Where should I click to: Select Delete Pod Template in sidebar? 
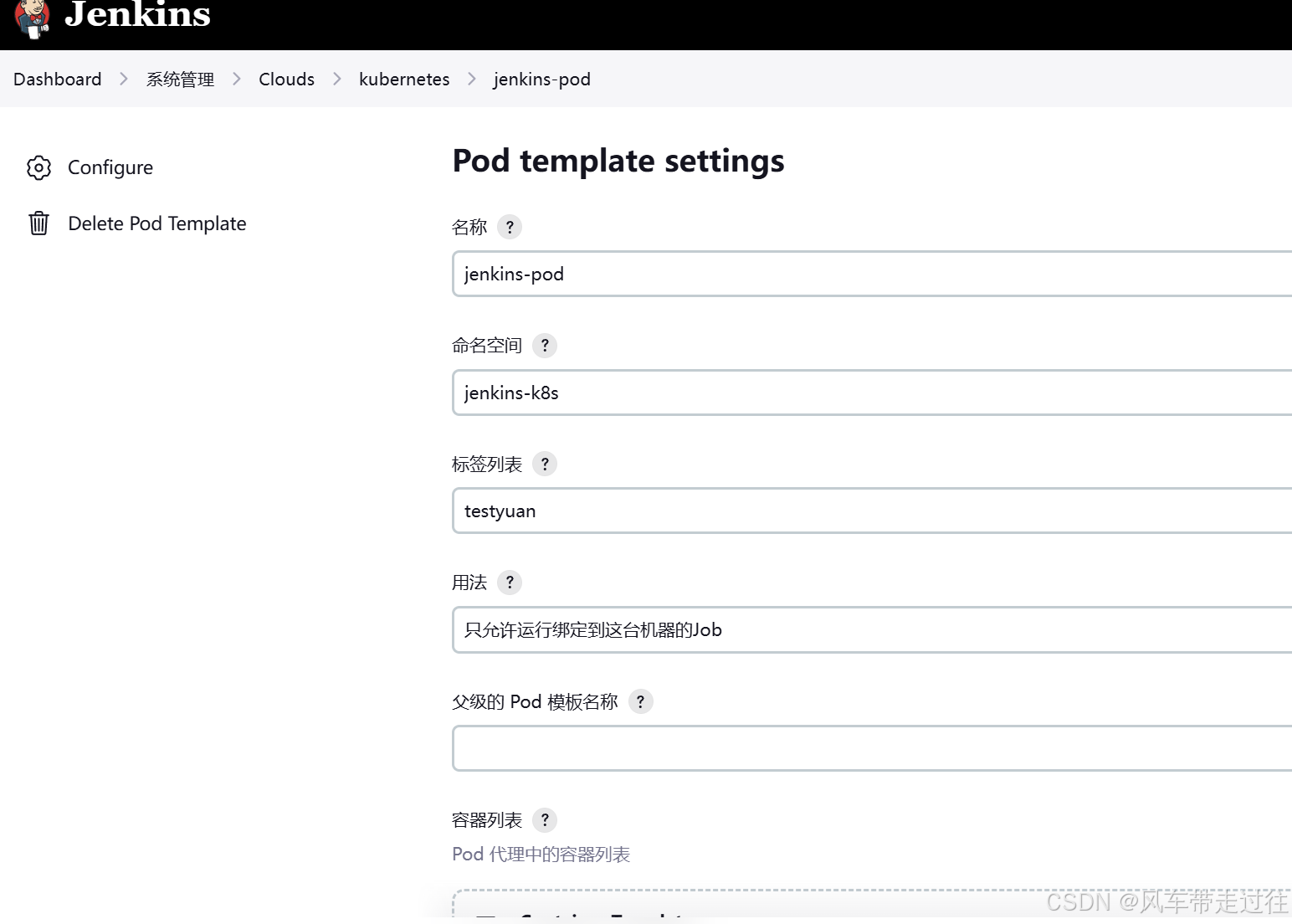tap(157, 223)
